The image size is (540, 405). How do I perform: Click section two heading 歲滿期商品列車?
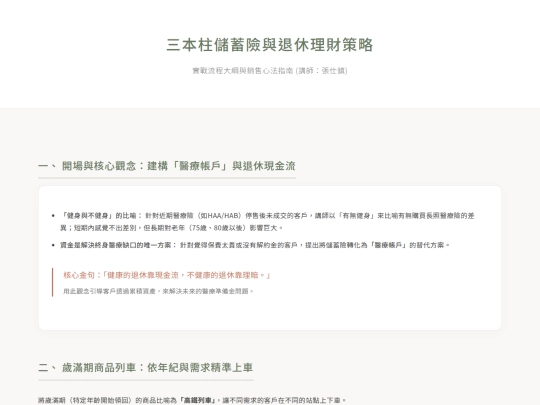146,367
